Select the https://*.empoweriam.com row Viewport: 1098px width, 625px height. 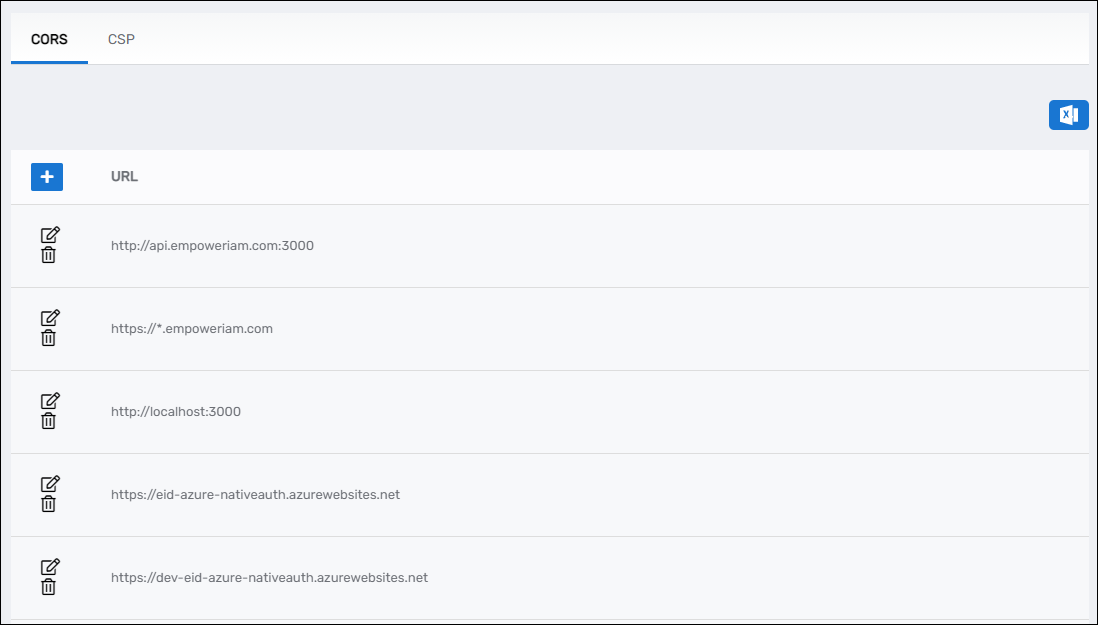click(550, 328)
